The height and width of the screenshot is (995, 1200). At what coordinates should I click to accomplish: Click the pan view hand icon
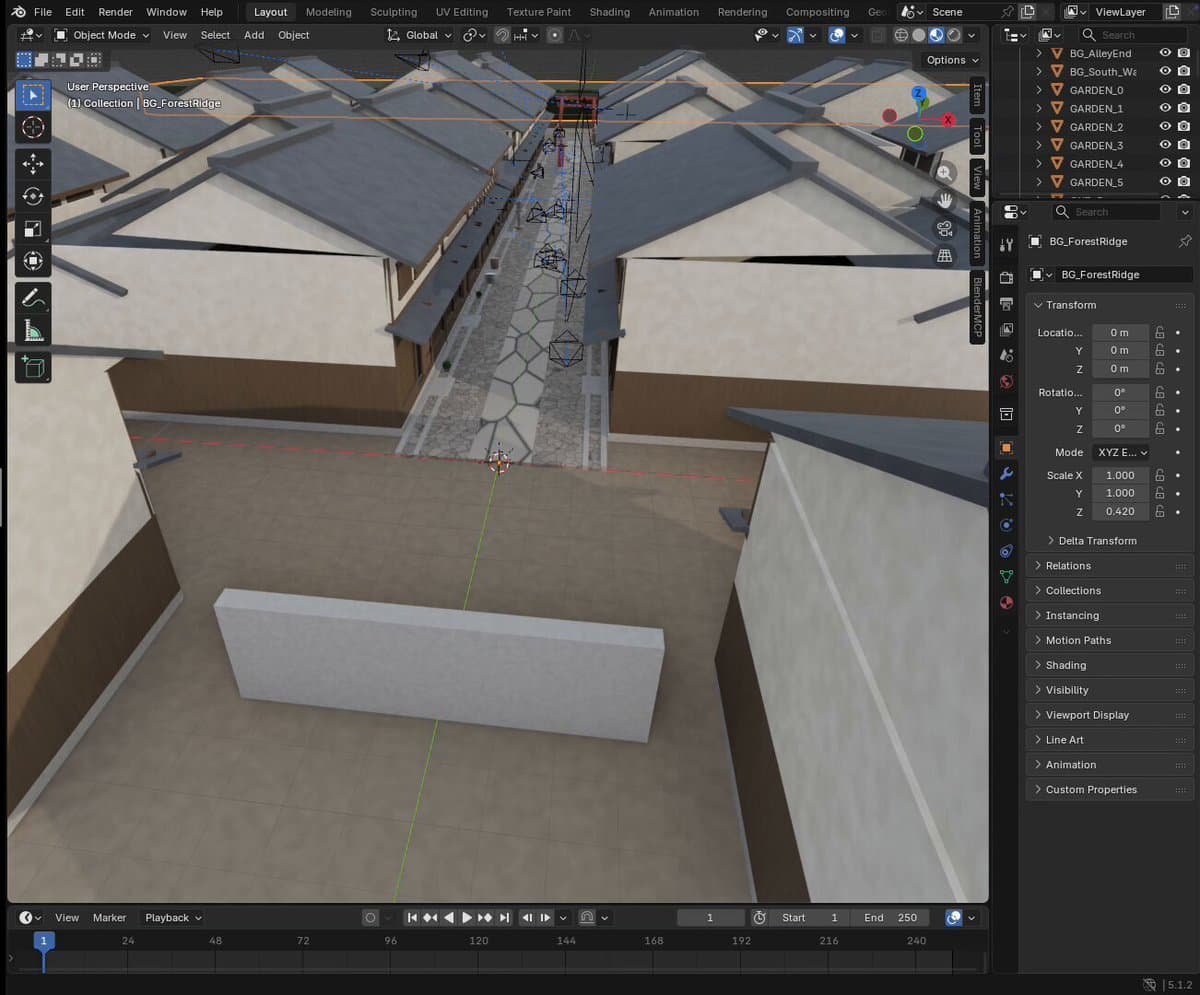tap(944, 200)
